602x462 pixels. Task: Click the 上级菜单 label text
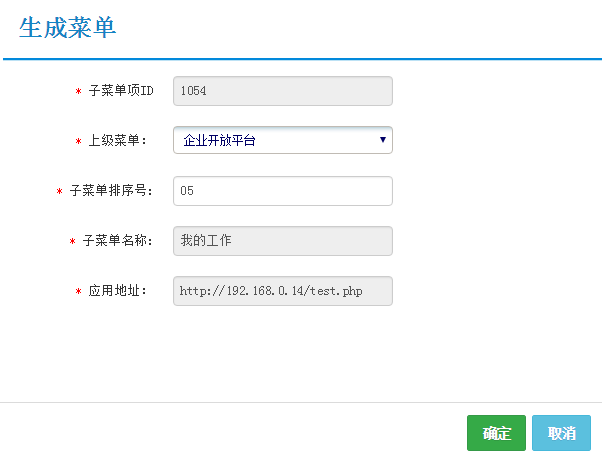(x=118, y=141)
